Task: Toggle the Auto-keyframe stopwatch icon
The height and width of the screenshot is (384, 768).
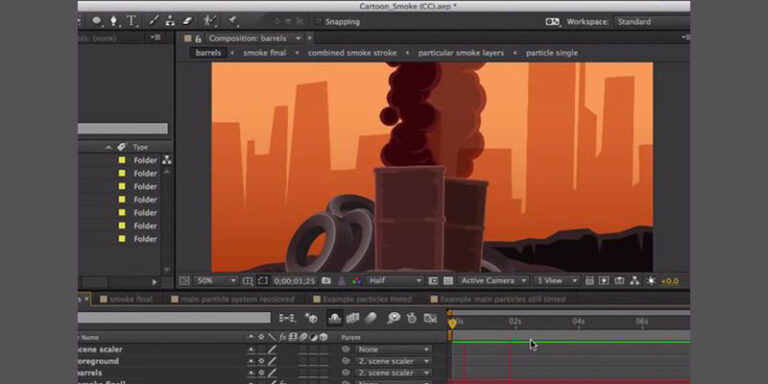Action: 411,318
